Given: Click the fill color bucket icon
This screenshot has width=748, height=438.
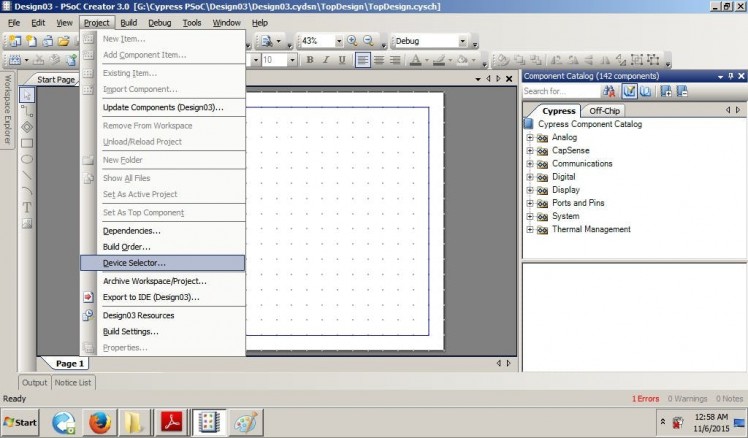Looking at the screenshot, I should (462, 60).
